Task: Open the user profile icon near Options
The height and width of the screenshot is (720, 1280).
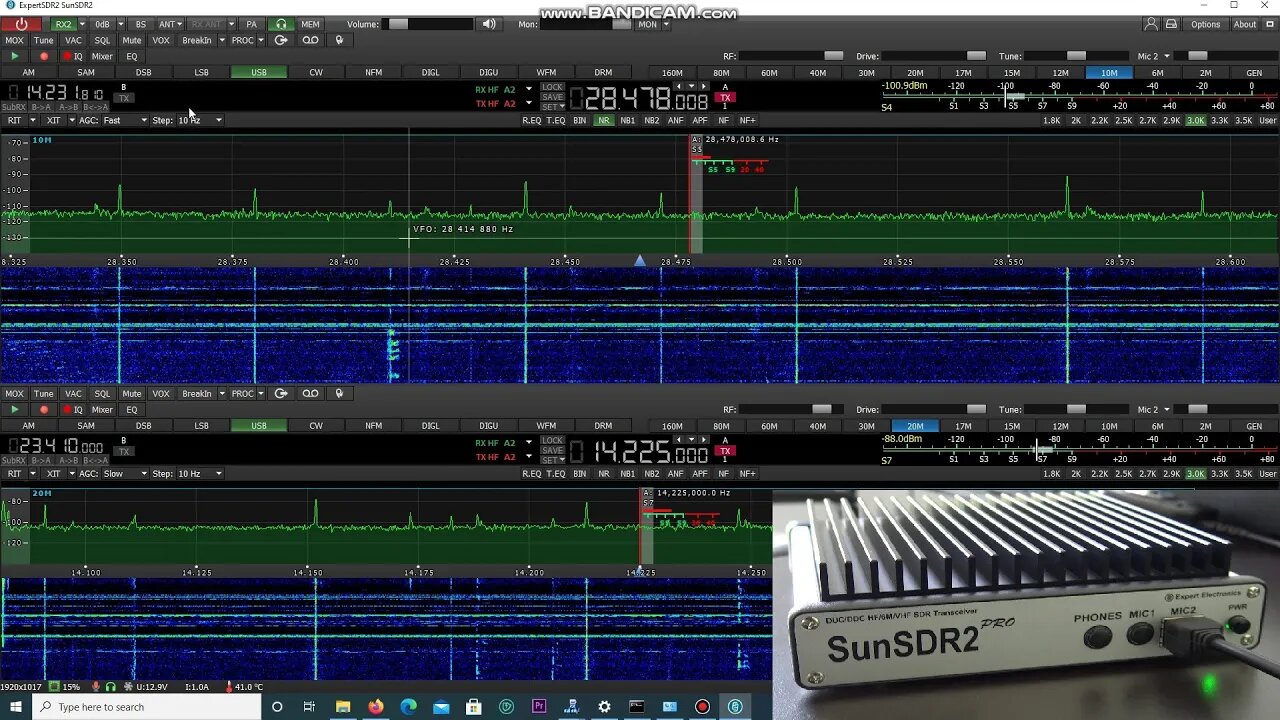Action: [1151, 24]
